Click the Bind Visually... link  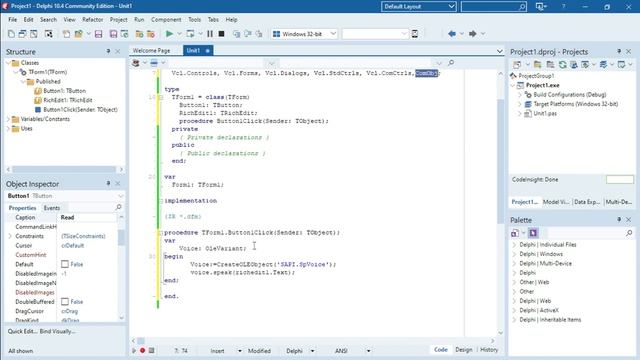tap(58, 331)
